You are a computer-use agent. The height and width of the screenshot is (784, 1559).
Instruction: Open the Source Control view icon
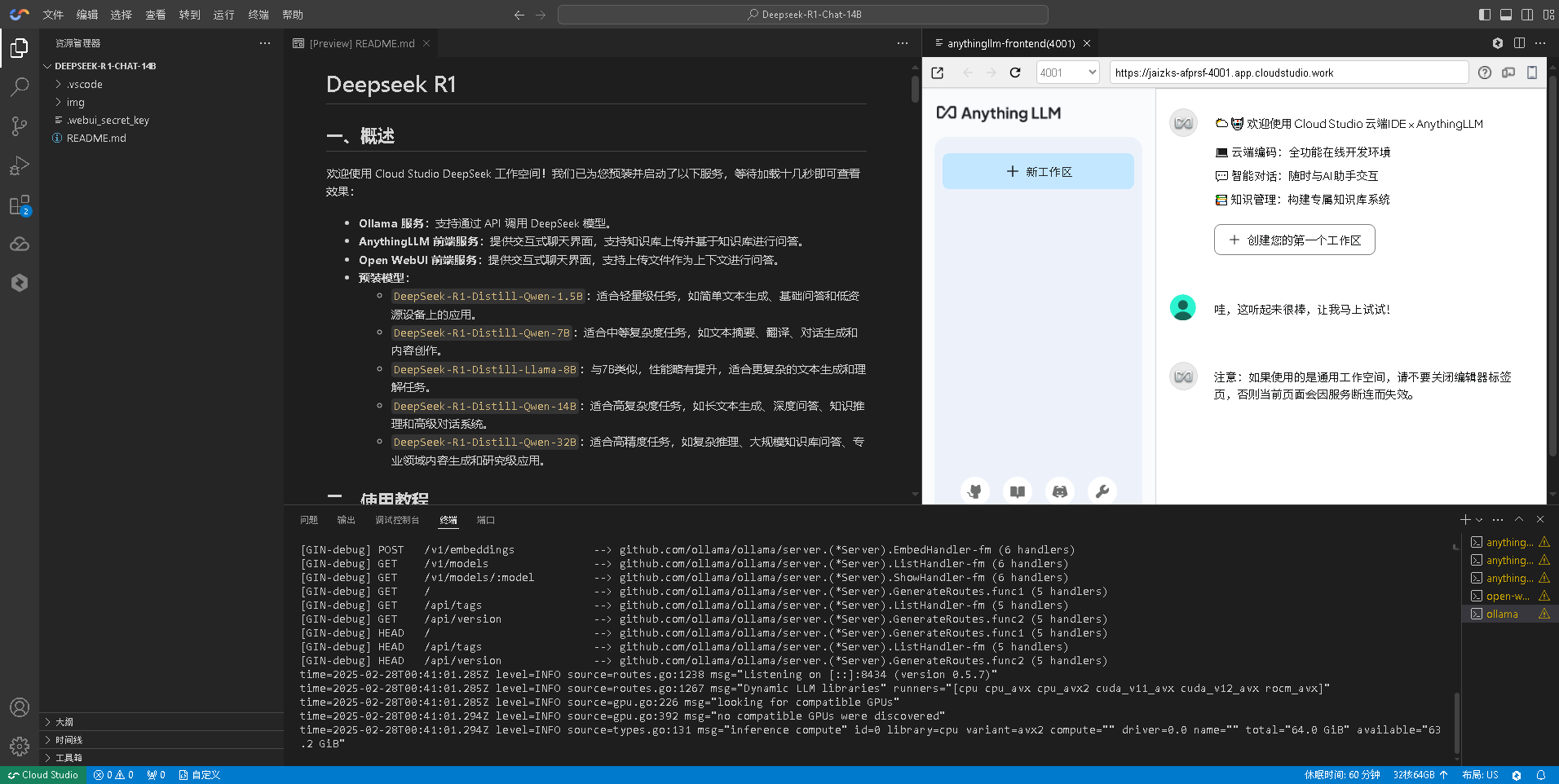click(20, 126)
